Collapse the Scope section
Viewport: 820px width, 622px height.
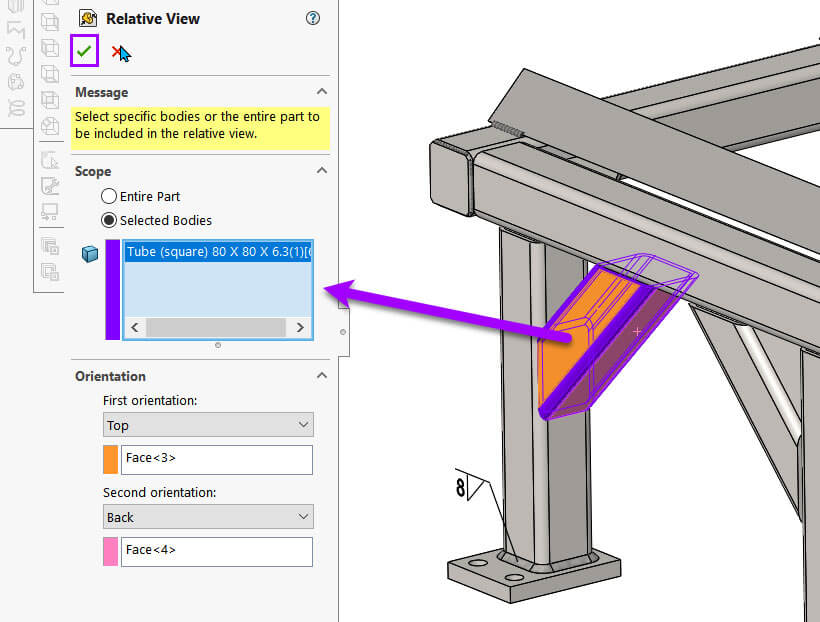322,170
